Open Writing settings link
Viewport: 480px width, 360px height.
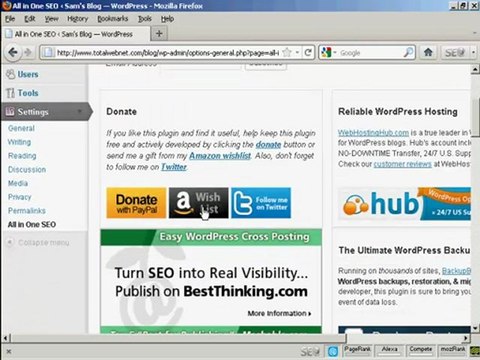19,142
